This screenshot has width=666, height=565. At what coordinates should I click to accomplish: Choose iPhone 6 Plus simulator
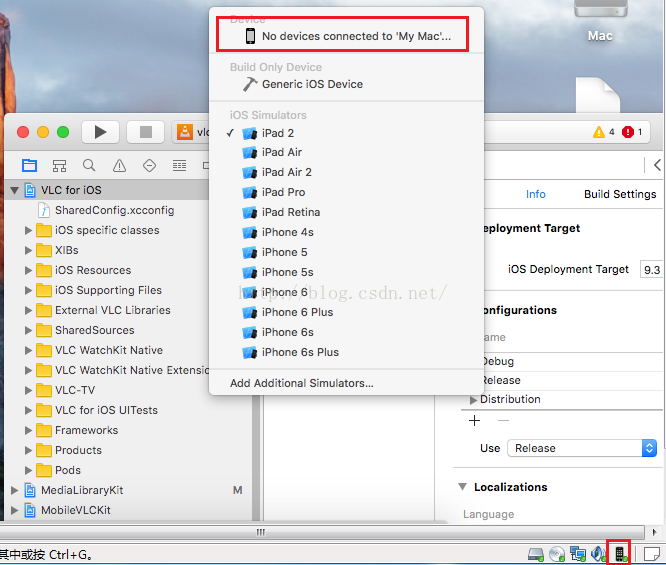pyautogui.click(x=346, y=312)
